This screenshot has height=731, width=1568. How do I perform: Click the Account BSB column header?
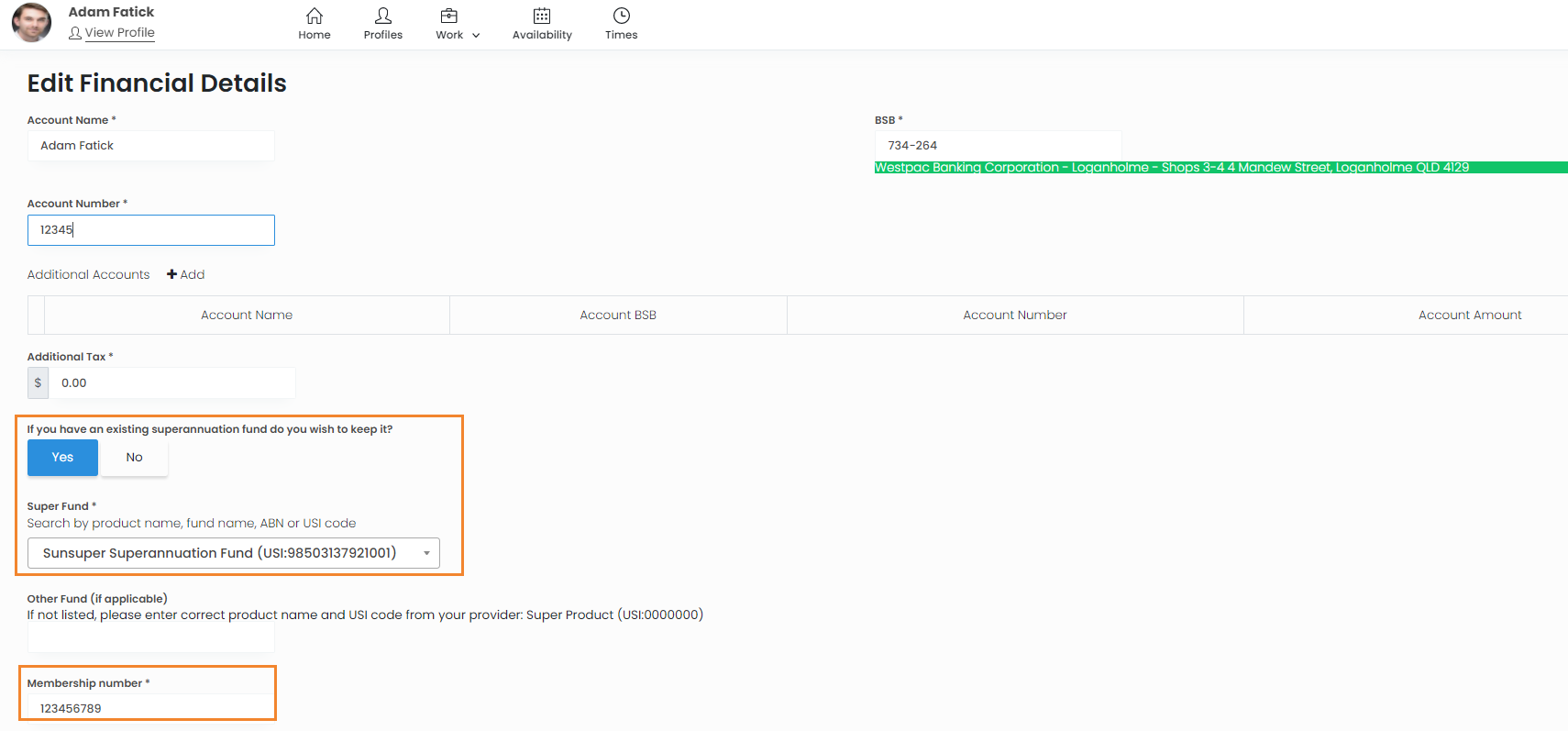click(x=618, y=316)
